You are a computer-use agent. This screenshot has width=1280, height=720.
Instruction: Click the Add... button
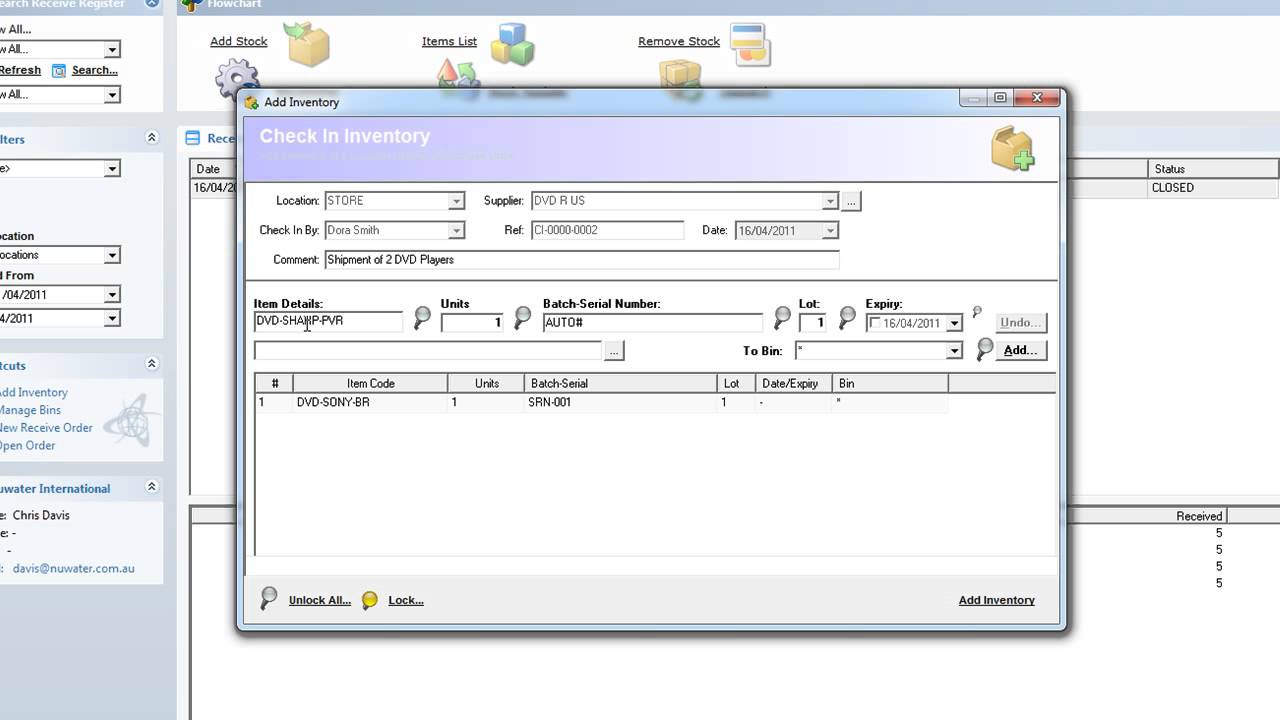click(x=1021, y=350)
